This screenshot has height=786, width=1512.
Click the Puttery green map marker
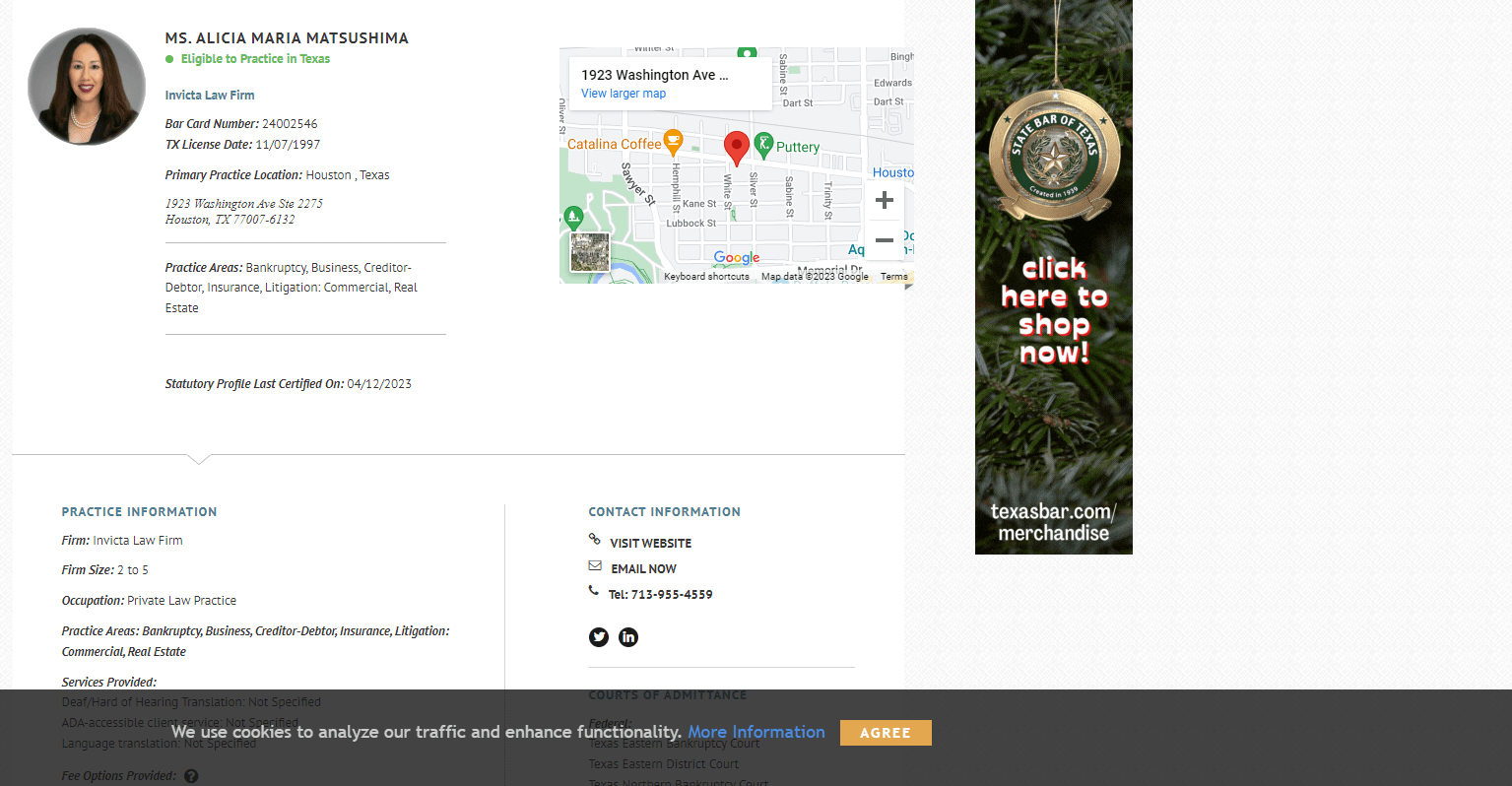click(763, 146)
